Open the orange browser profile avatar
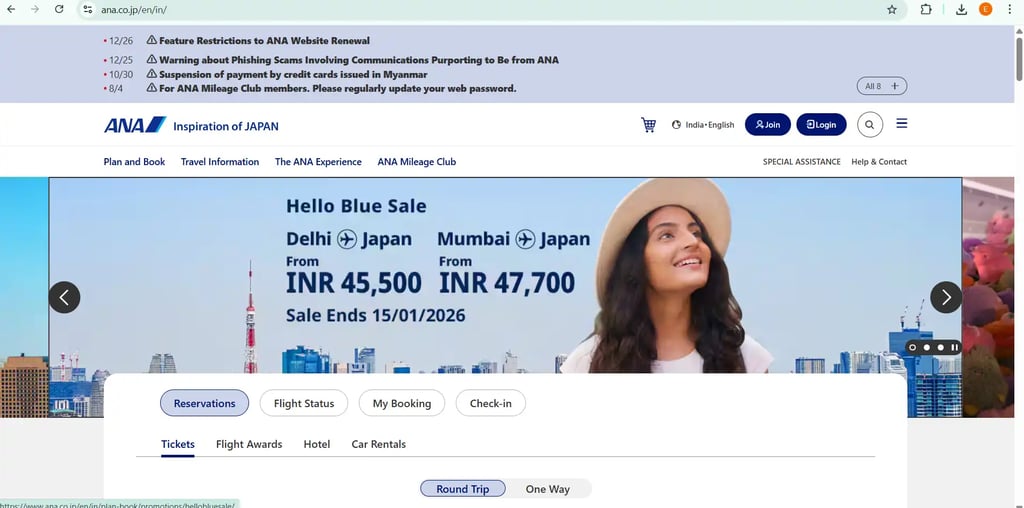The width and height of the screenshot is (1024, 508). 985,10
